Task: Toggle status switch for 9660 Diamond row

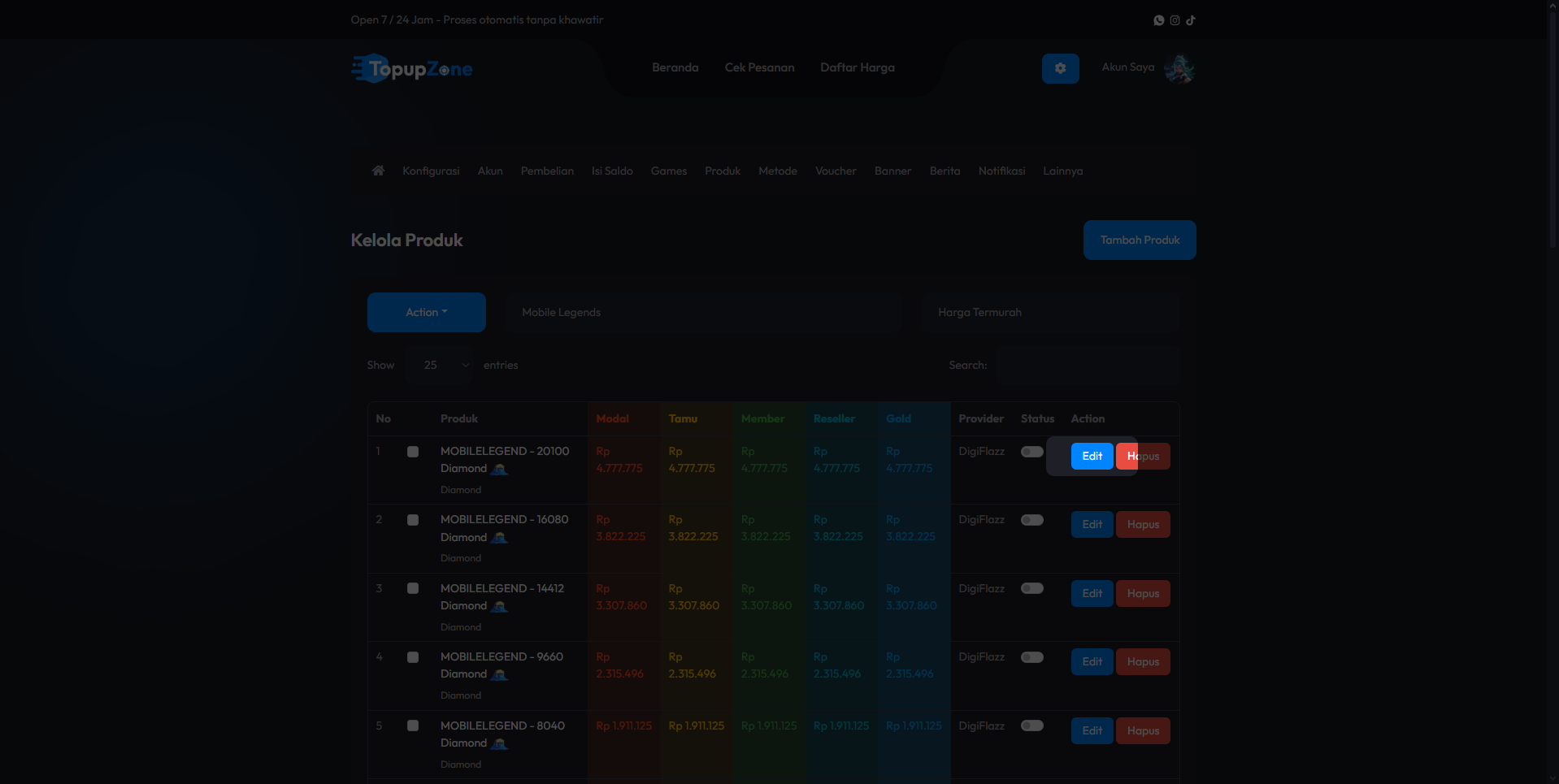Action: (x=1032, y=657)
